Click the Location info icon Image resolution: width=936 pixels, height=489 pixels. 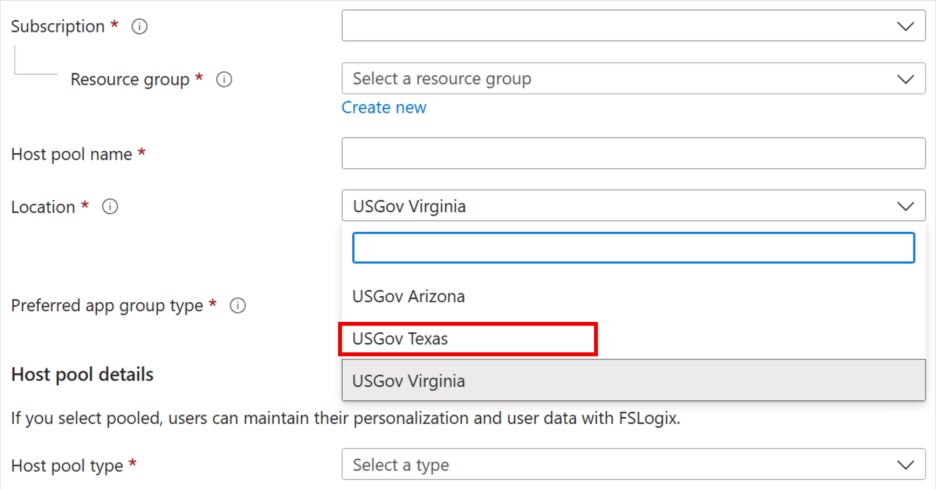tap(111, 207)
